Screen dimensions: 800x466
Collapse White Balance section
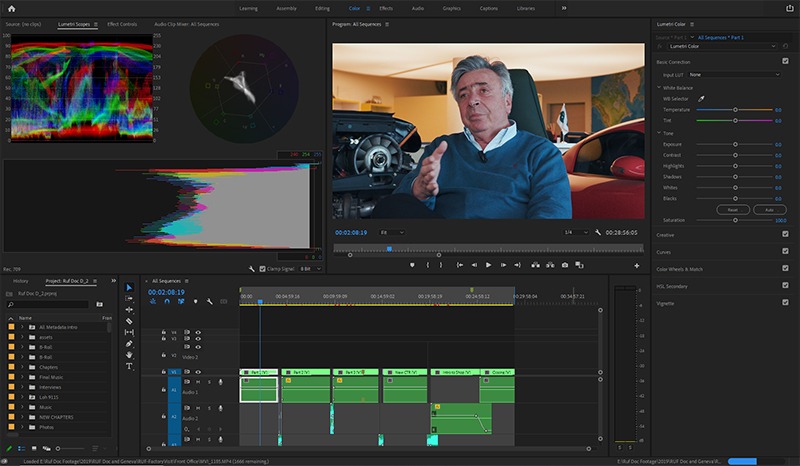(x=659, y=88)
